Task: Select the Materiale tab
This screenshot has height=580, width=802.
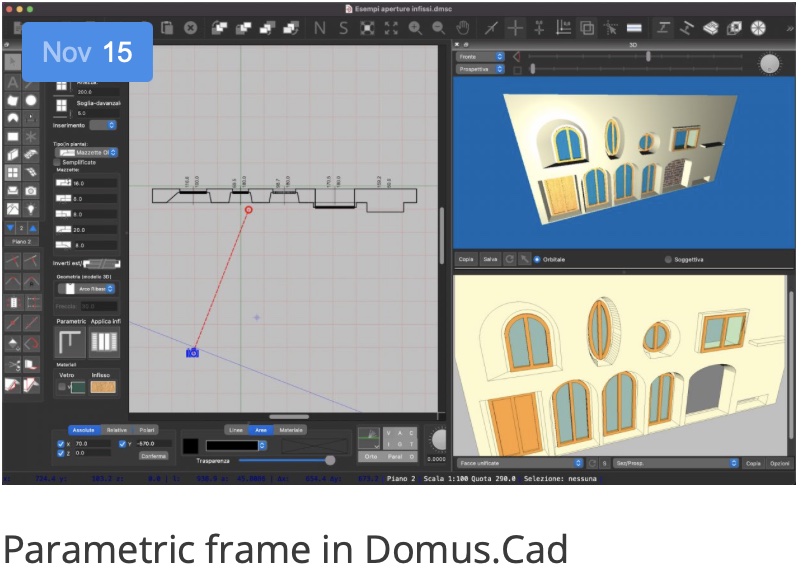Action: click(x=291, y=429)
